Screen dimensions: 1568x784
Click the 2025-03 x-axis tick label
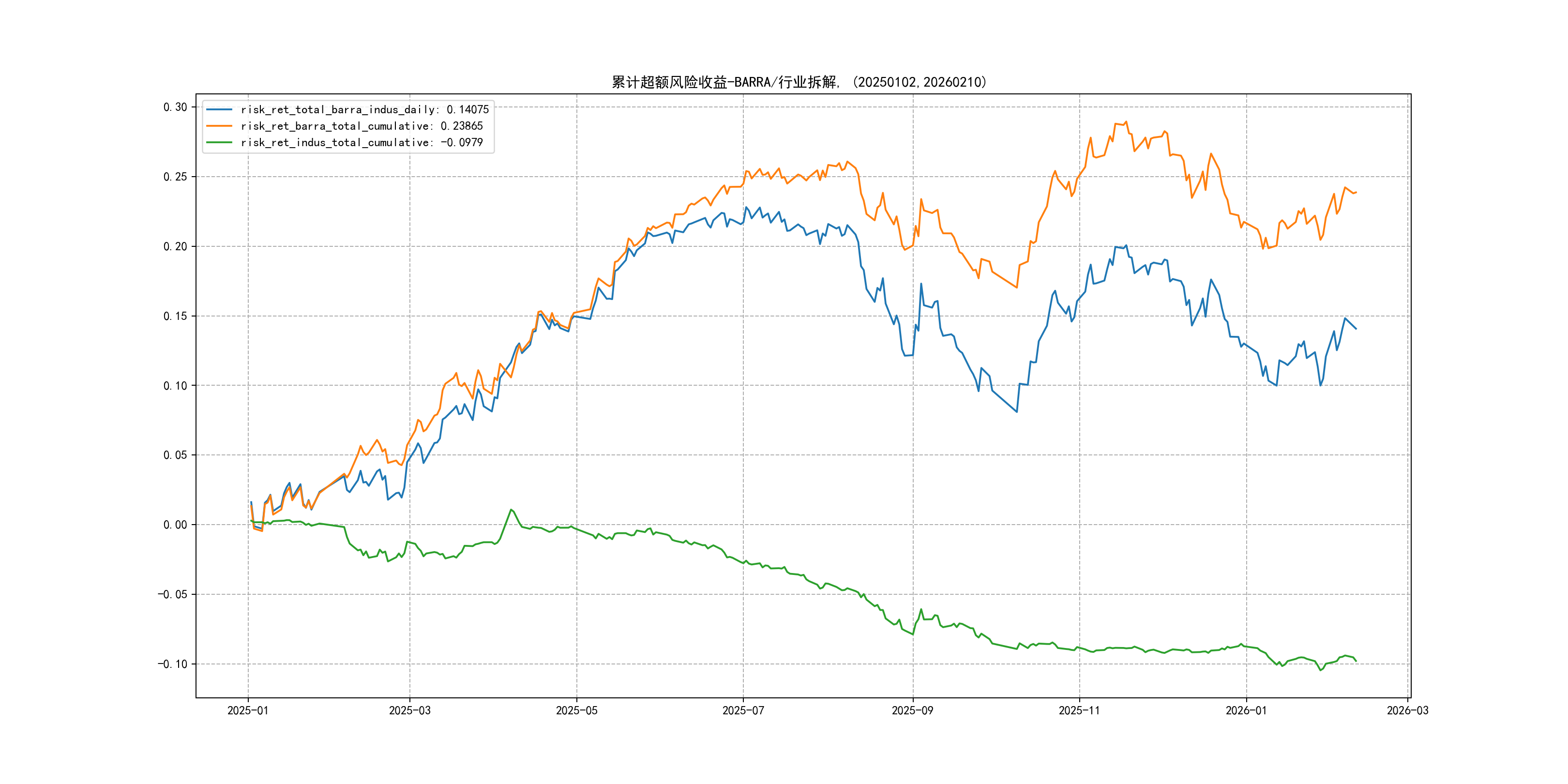(409, 710)
